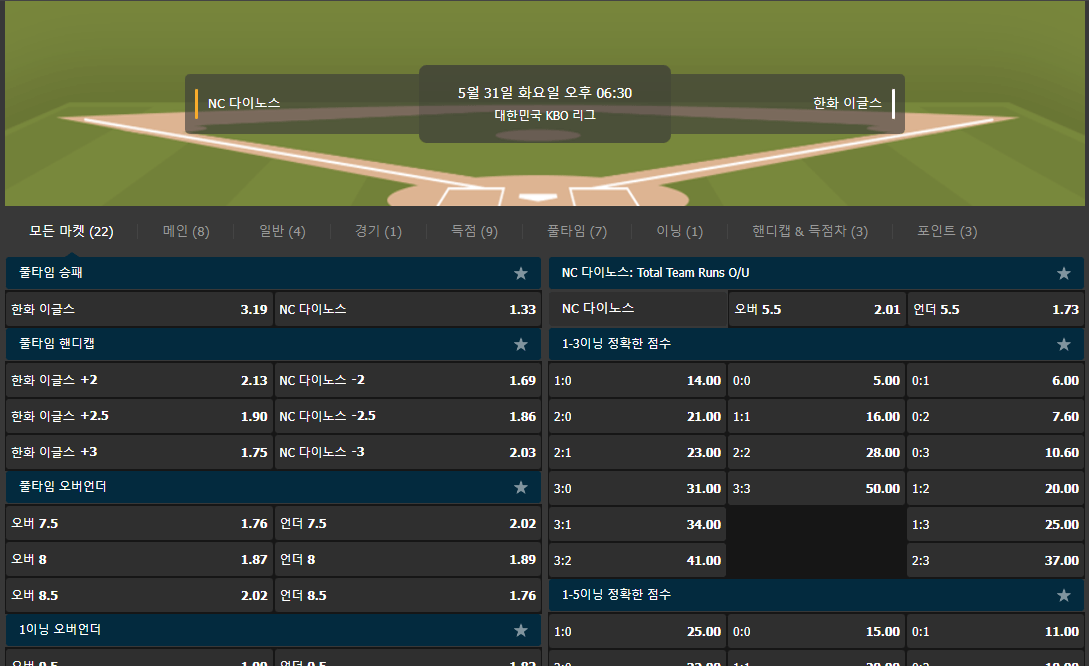Select exact score 3:1 at 34.00
This screenshot has width=1089, height=666.
pos(638,524)
